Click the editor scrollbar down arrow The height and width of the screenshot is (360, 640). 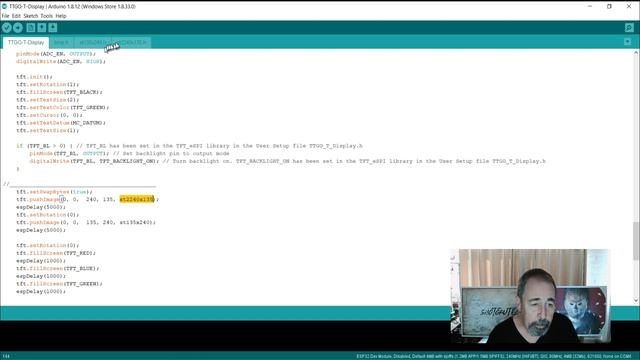point(636,301)
